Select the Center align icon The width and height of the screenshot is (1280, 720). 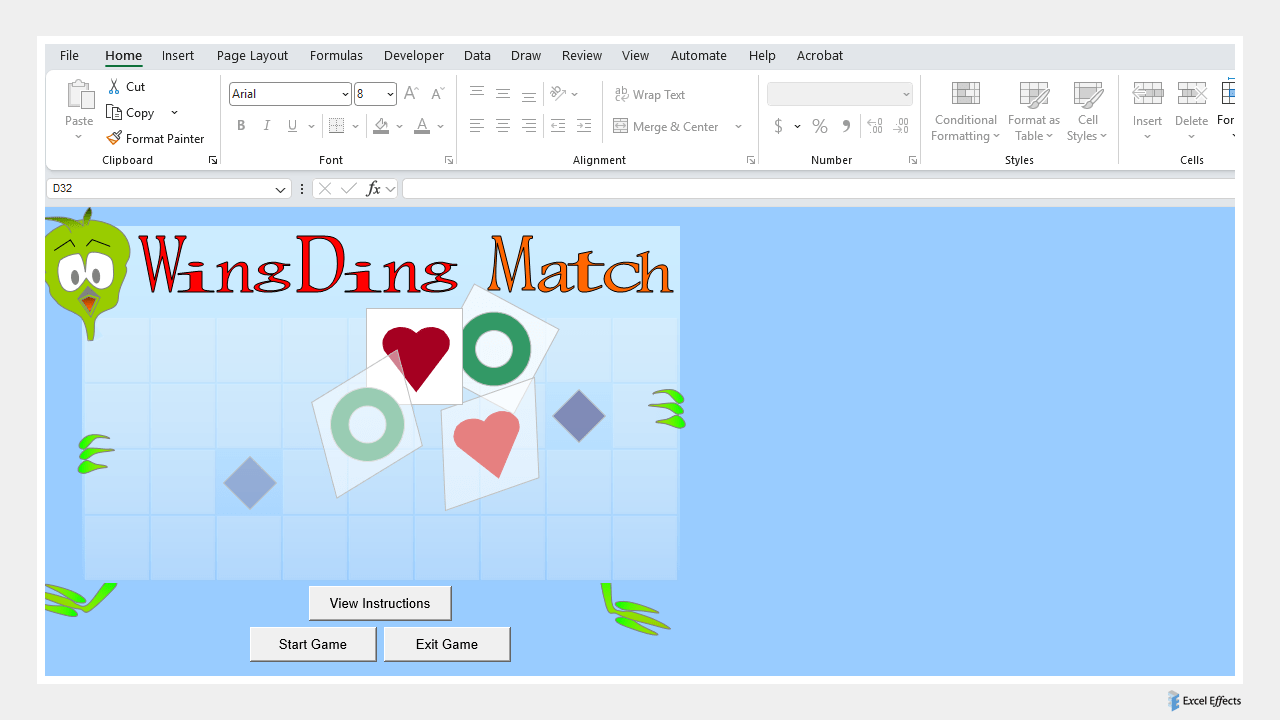click(503, 126)
